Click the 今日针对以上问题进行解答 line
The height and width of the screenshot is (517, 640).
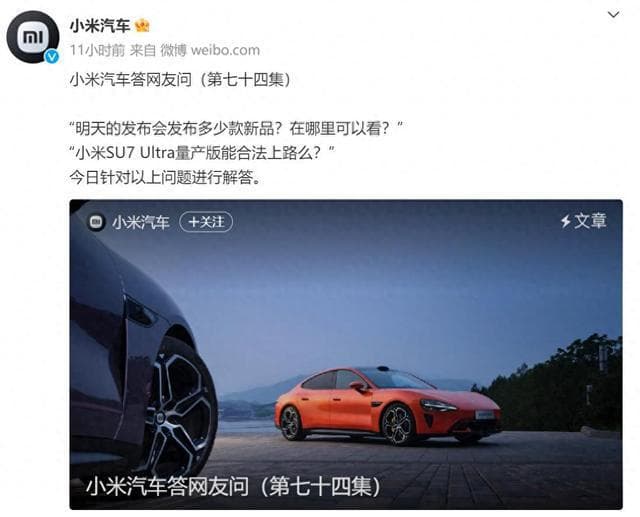(x=165, y=178)
